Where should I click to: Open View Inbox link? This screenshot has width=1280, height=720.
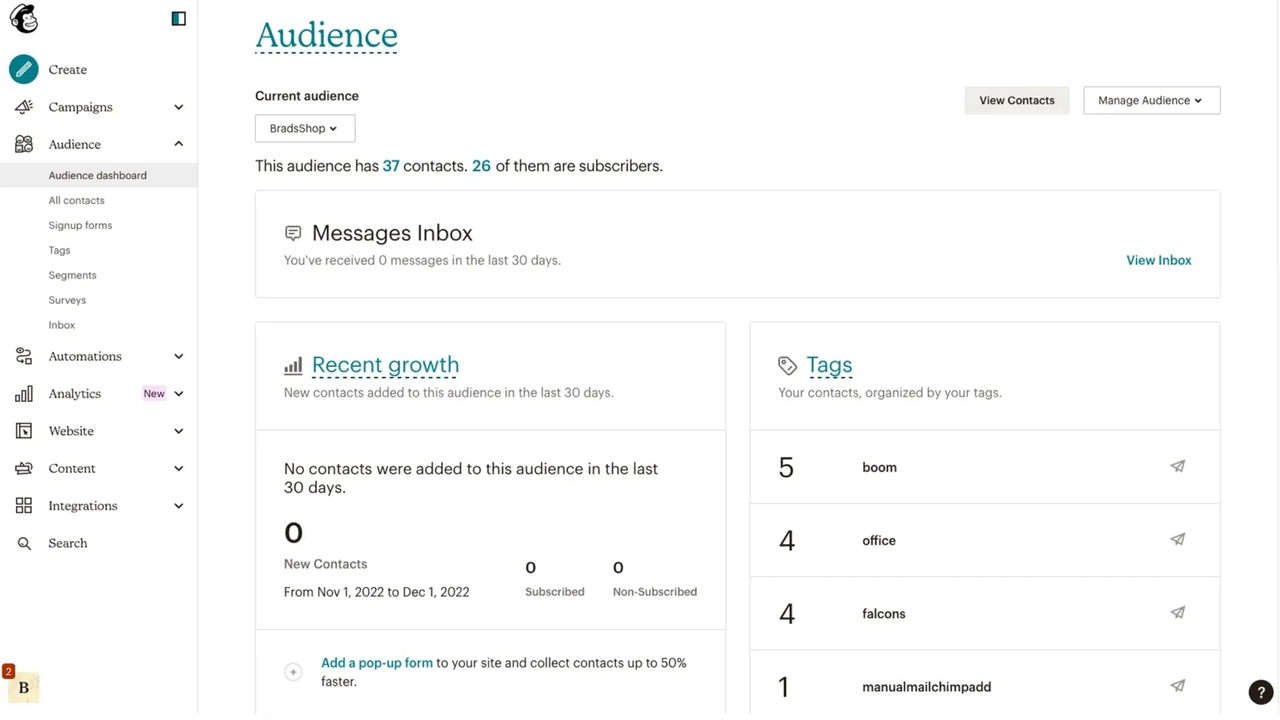pos(1158,260)
